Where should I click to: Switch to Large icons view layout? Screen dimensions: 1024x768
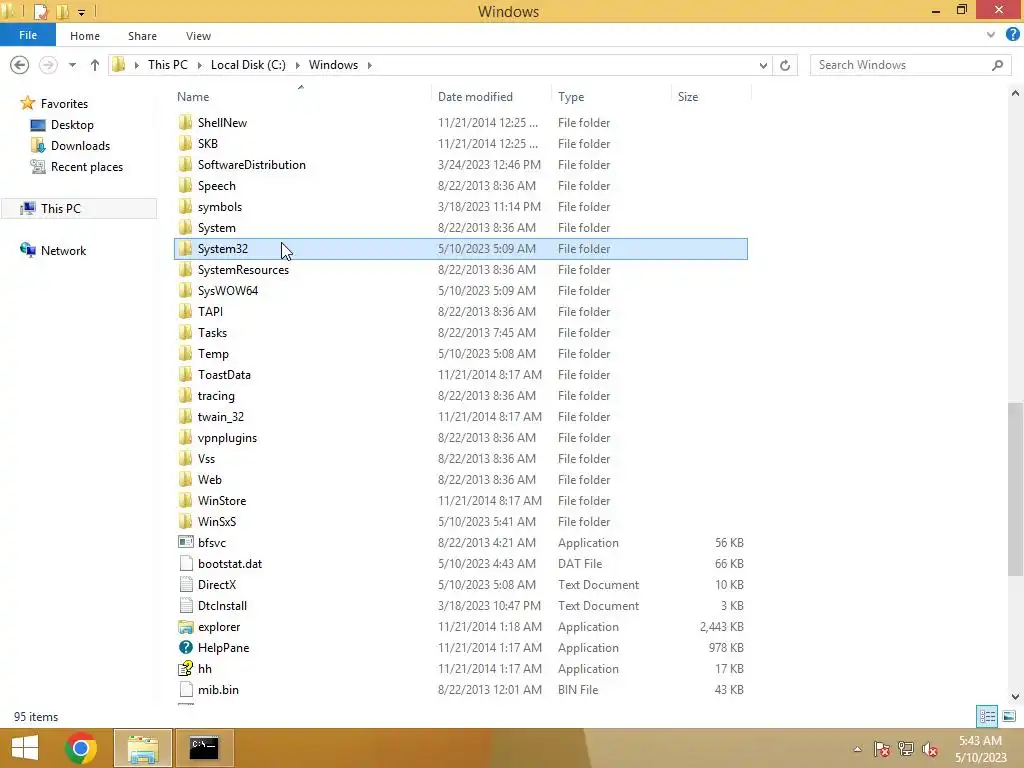pyautogui.click(x=1009, y=716)
